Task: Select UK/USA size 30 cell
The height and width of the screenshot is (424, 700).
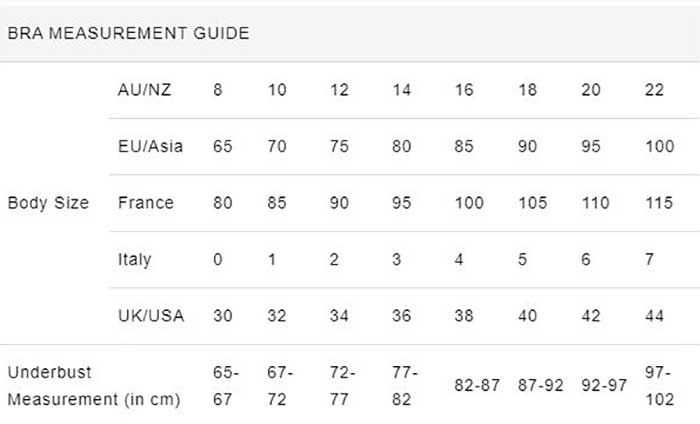Action: pos(223,316)
